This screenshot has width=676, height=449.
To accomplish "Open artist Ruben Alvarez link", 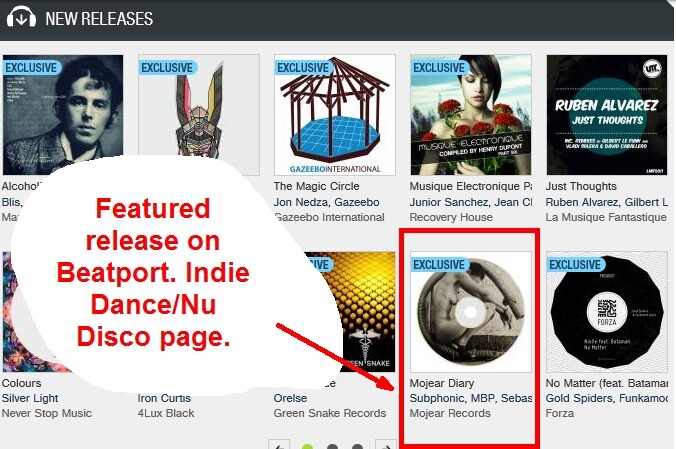I will click(582, 202).
